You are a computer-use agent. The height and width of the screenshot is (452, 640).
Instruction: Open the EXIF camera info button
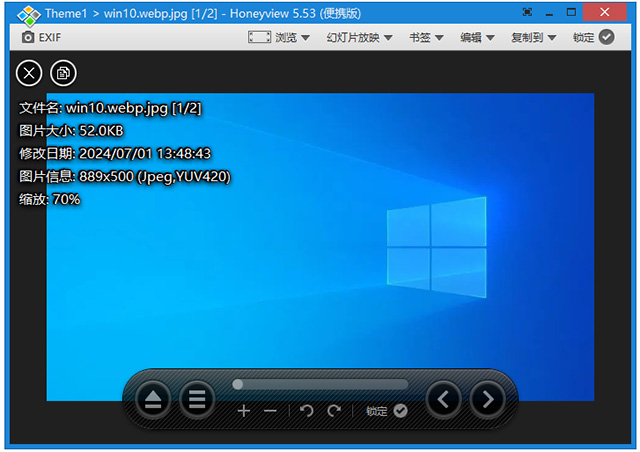(41, 38)
